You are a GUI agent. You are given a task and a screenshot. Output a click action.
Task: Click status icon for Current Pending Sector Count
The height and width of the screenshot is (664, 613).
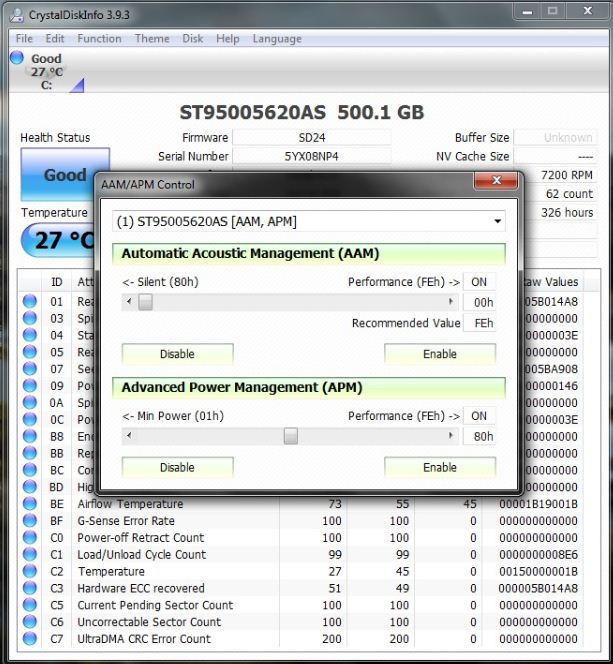pyautogui.click(x=30, y=605)
